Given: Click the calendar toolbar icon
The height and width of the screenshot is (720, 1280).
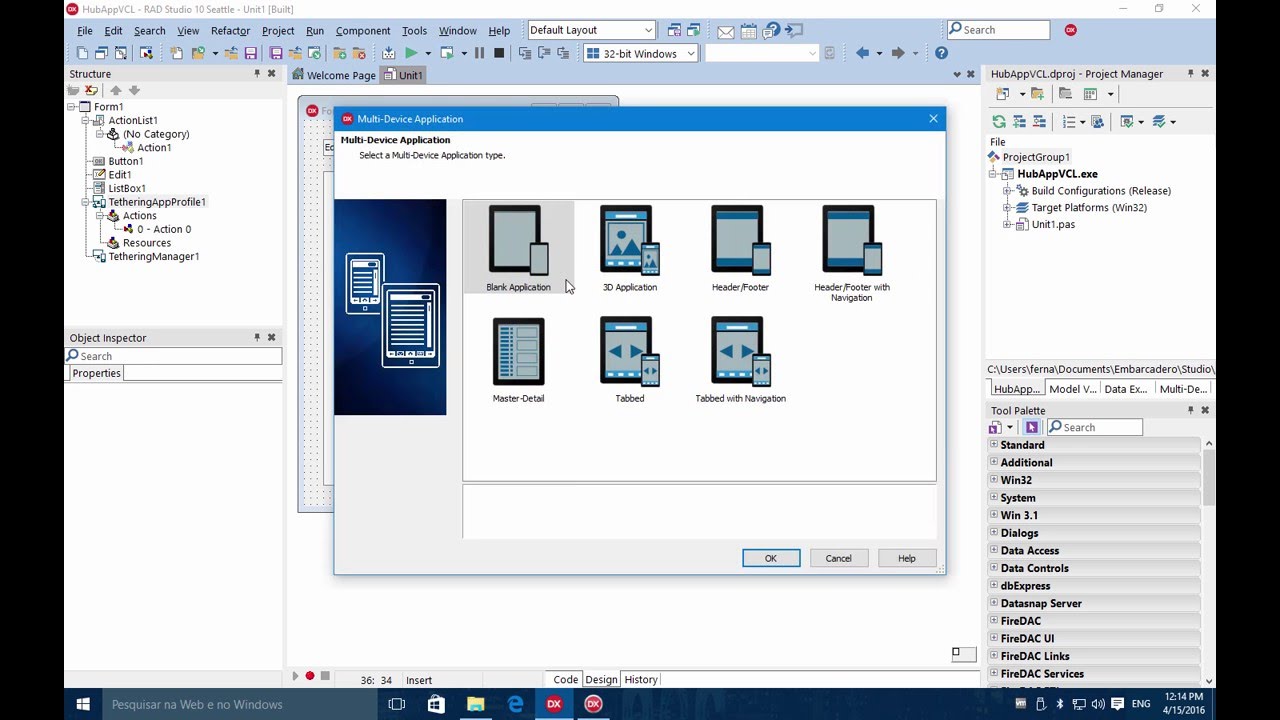Looking at the screenshot, I should 748,31.
